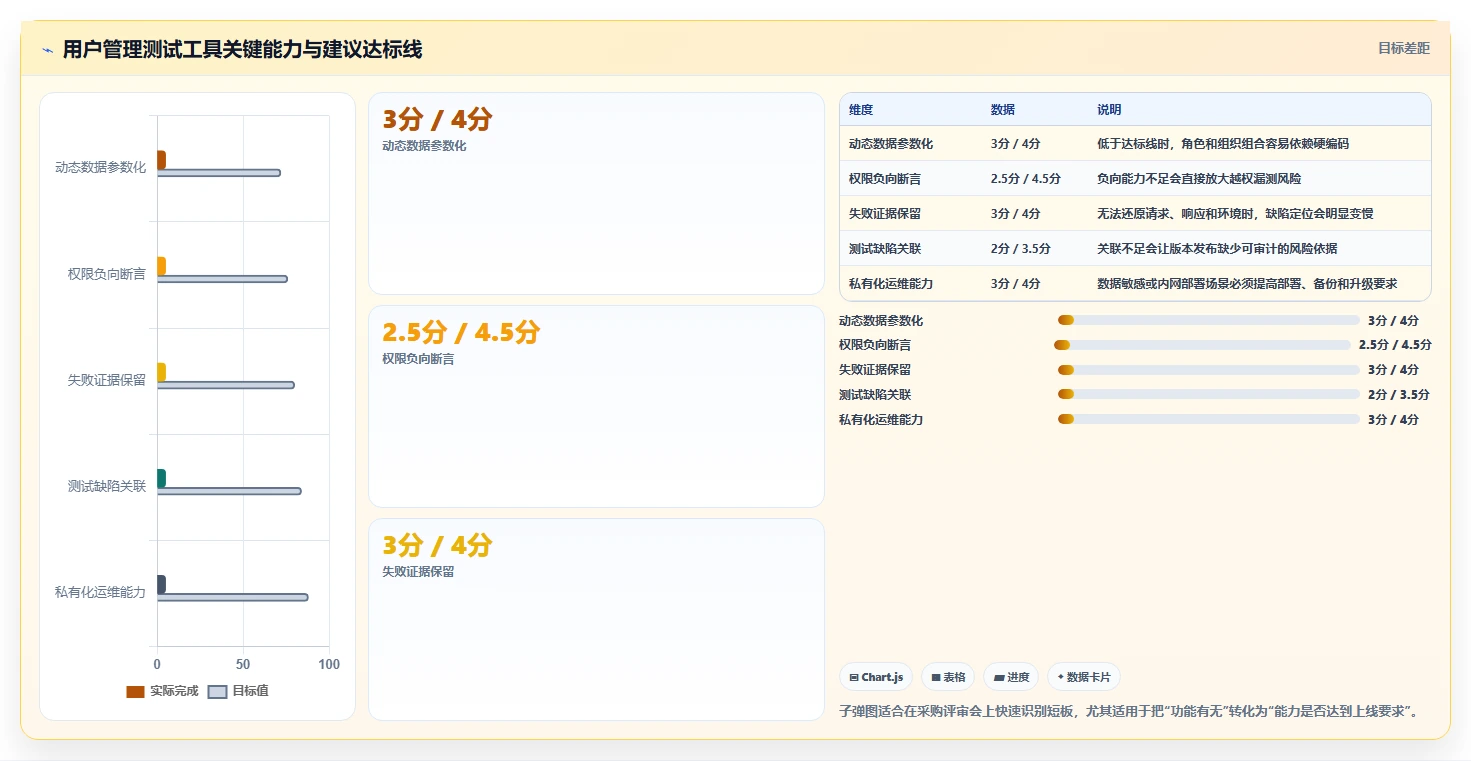Screen dimensions: 1471x761
Task: Click the 动态数据参数化 target bar in the chart
Action: [219, 173]
